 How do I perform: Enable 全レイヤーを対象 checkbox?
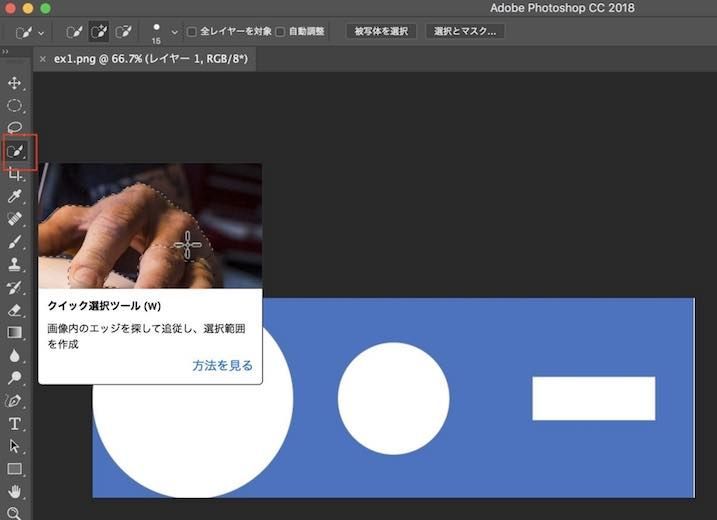point(192,32)
